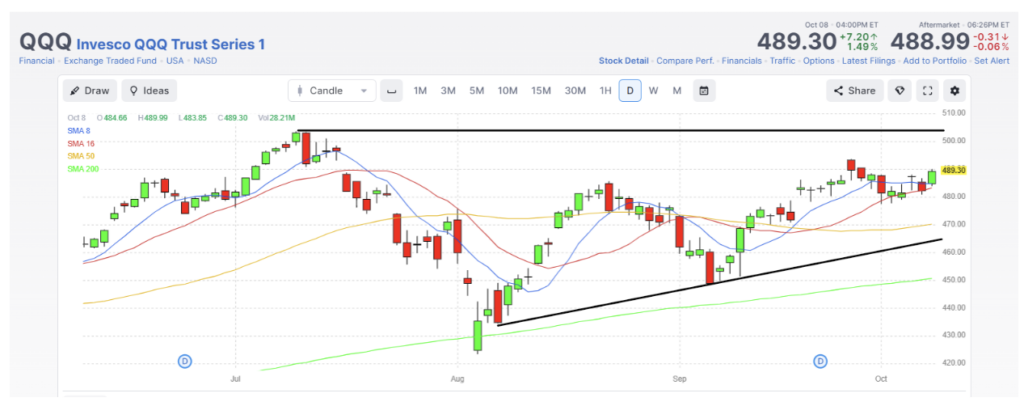Click Add to Portfolio
The width and height of the screenshot is (1024, 406).
coord(935,61)
